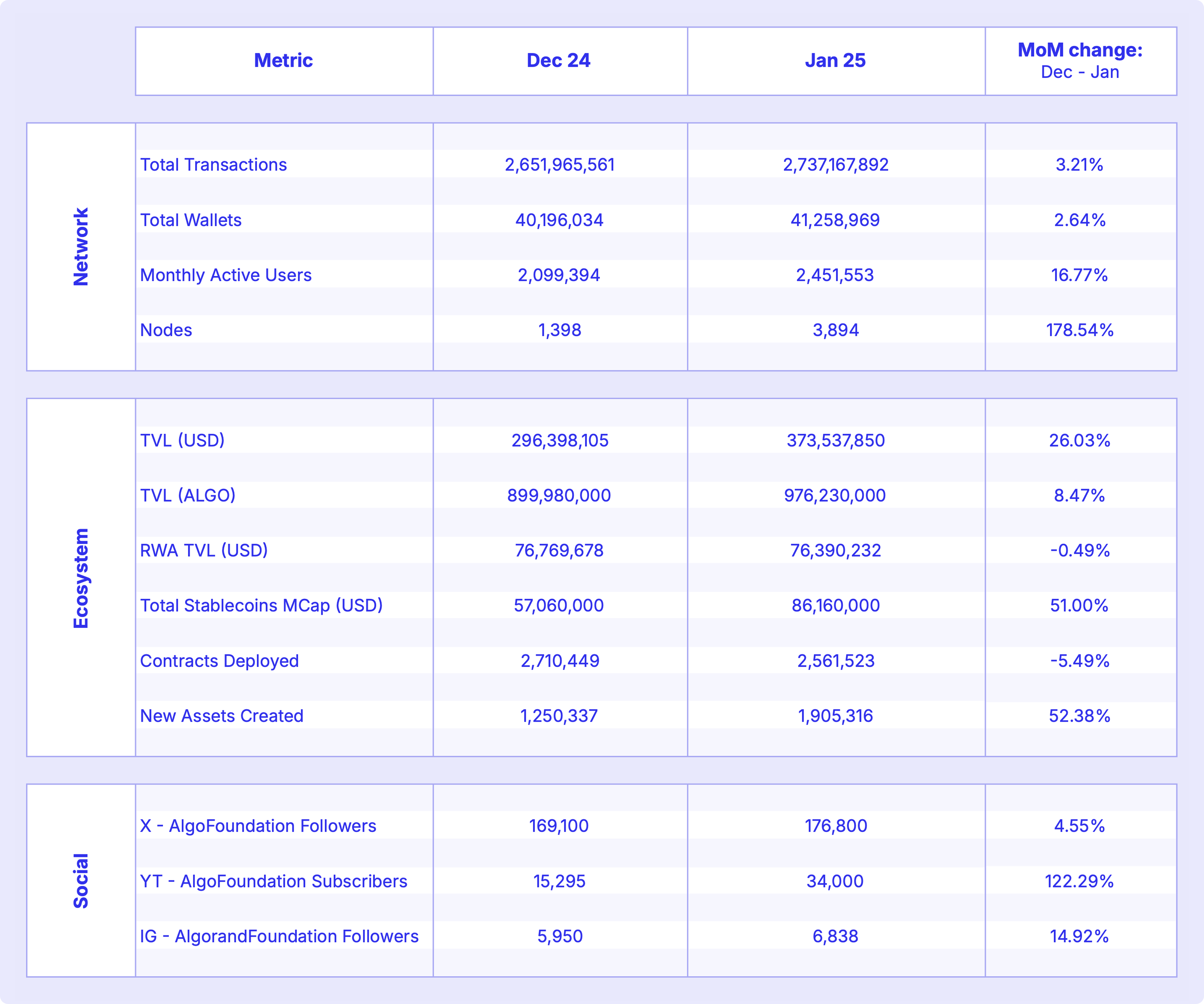Click the MoM change column header
This screenshot has height=1004, width=1204.
[1080, 60]
